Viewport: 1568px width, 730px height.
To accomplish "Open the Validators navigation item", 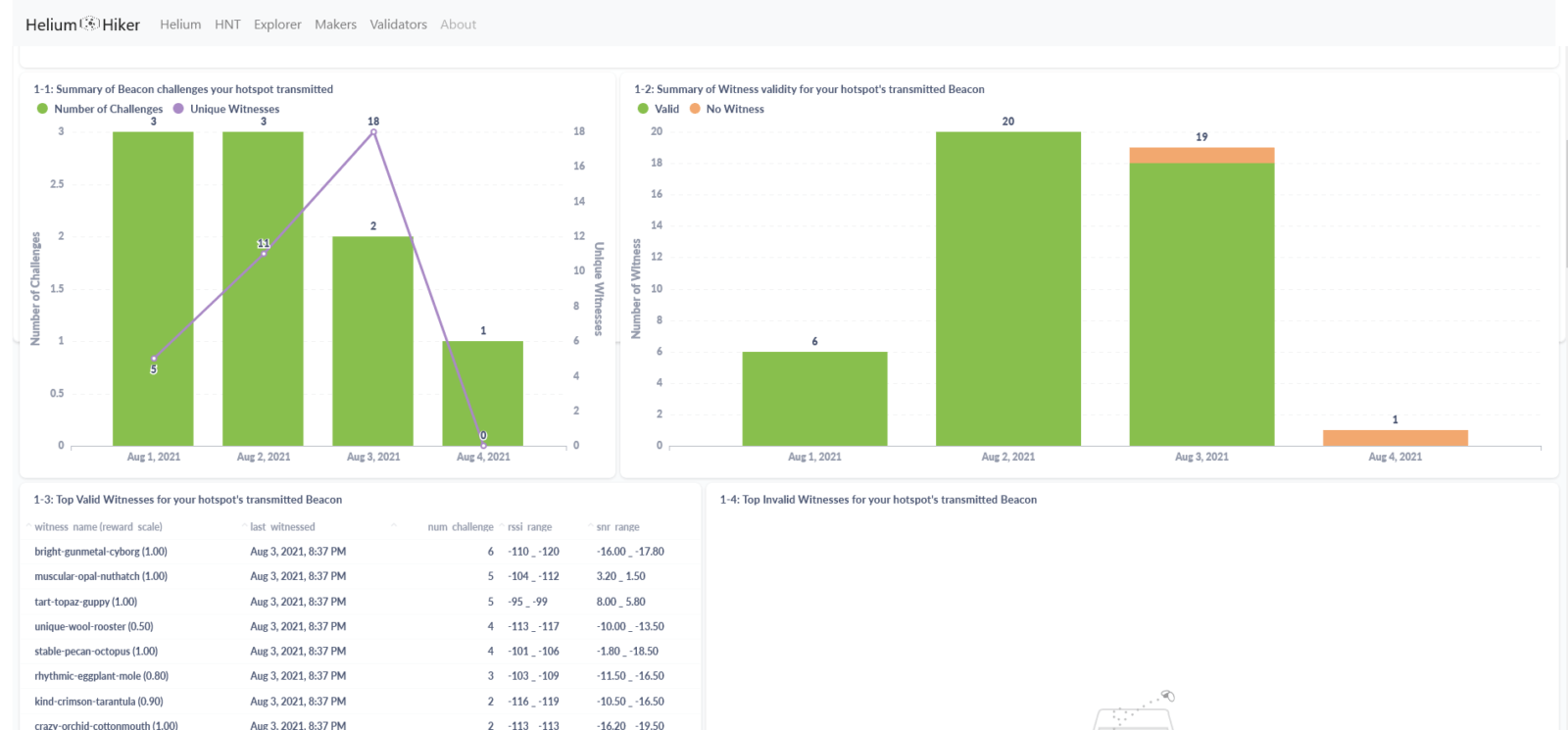I will [x=398, y=24].
